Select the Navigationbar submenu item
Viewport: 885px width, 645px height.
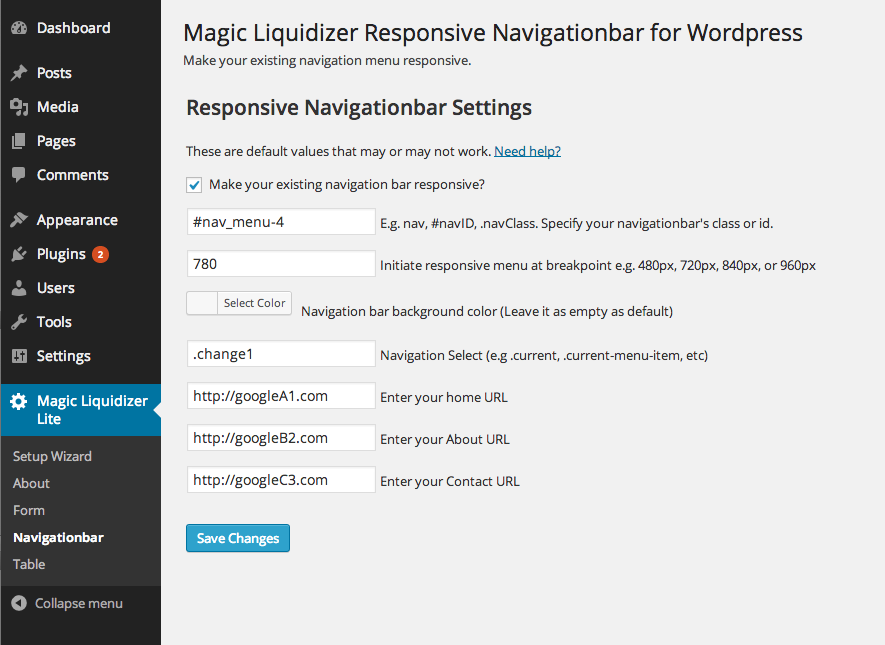point(58,537)
